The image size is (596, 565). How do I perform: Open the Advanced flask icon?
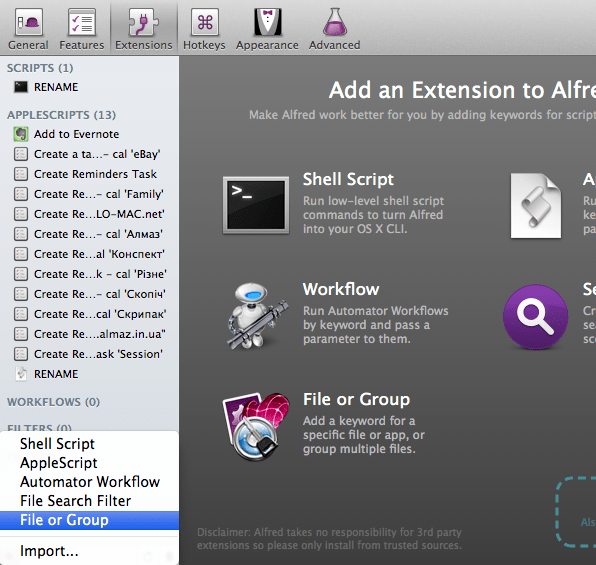pyautogui.click(x=335, y=22)
